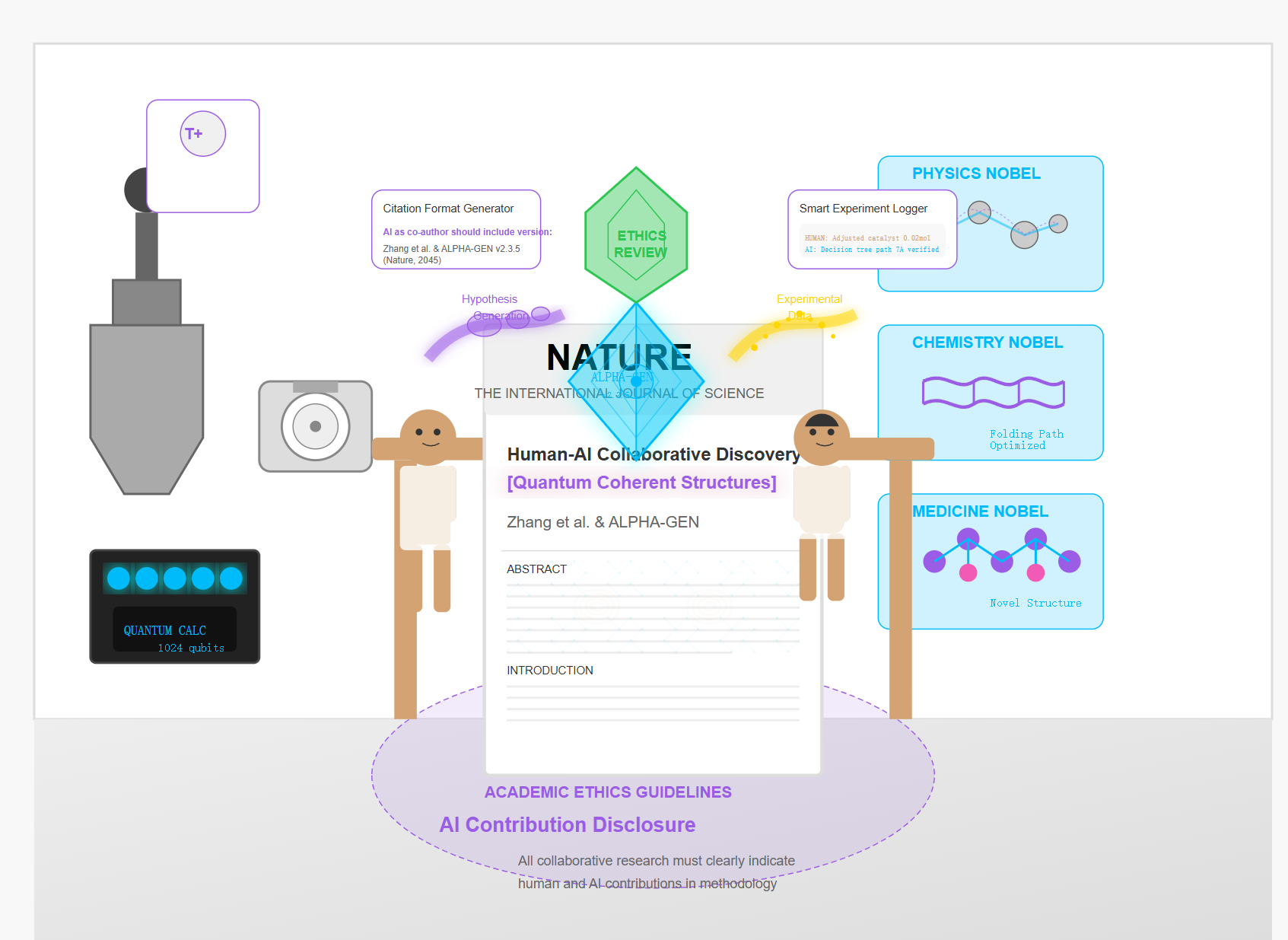Click the Medicine Nobel molecular structure diagram
The image size is (1288, 940).
pyautogui.click(x=1002, y=555)
